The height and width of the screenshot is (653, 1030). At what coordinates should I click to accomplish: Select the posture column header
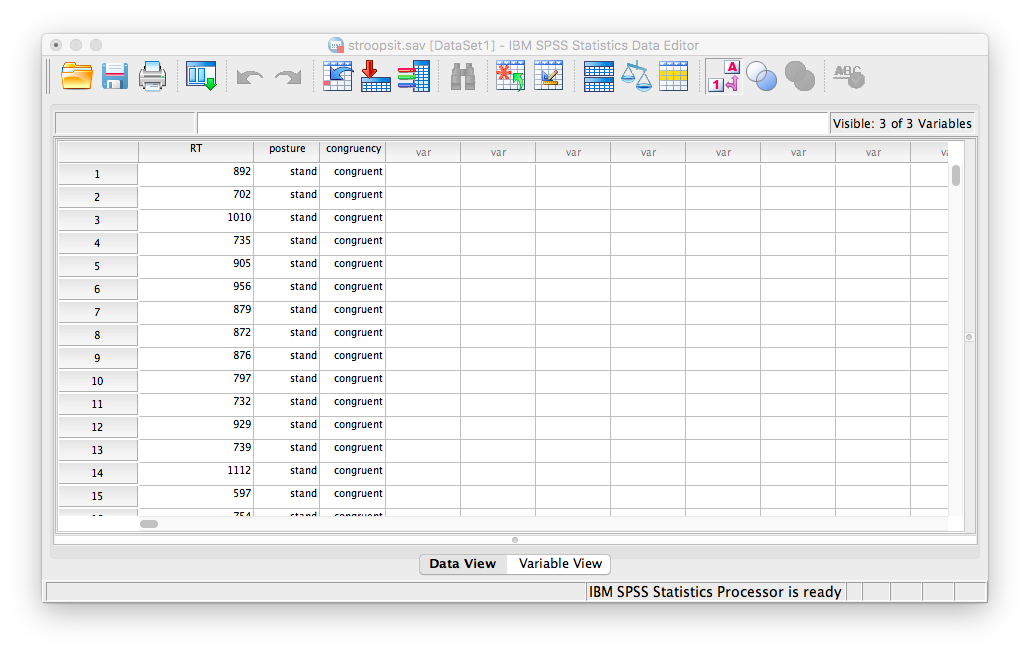coord(287,151)
